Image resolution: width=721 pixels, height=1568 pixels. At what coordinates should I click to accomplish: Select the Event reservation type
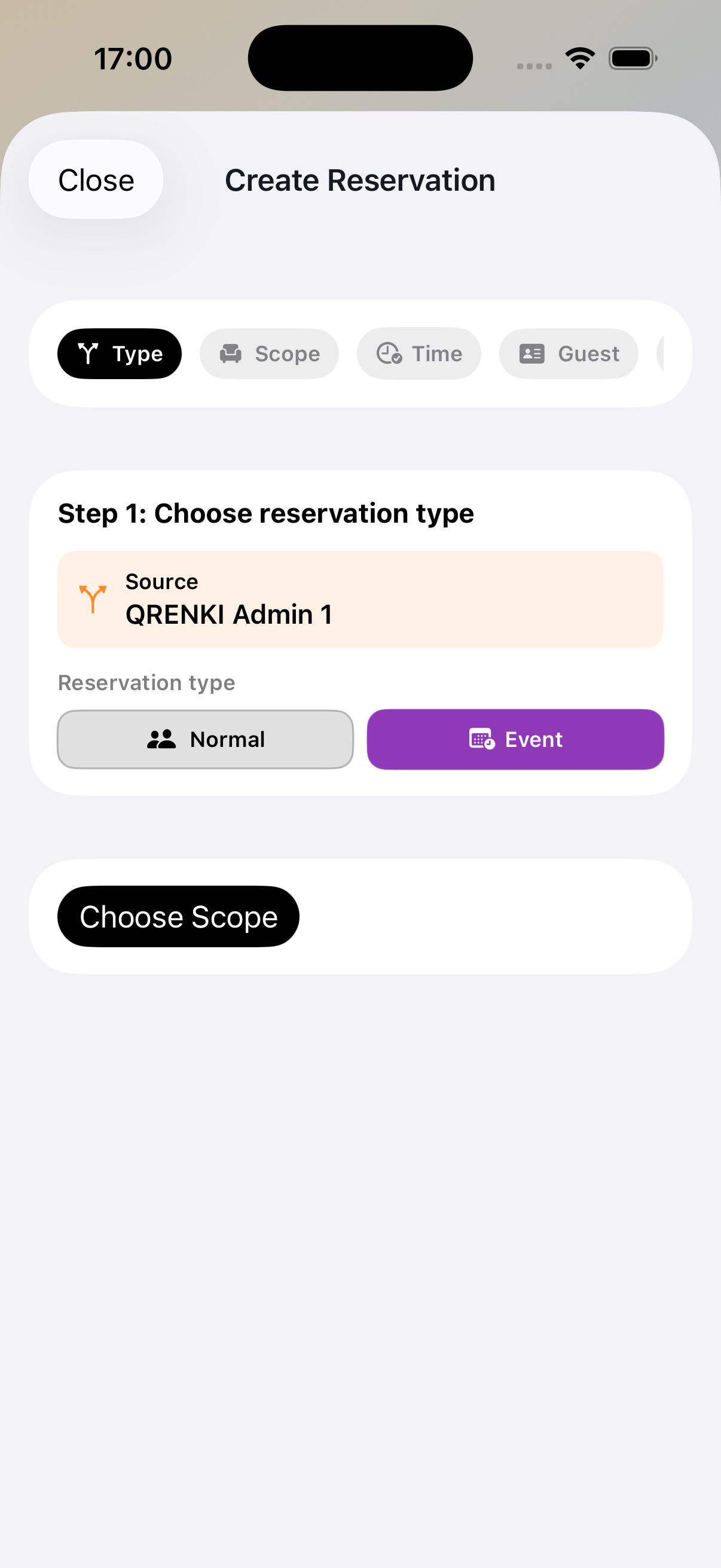click(515, 739)
